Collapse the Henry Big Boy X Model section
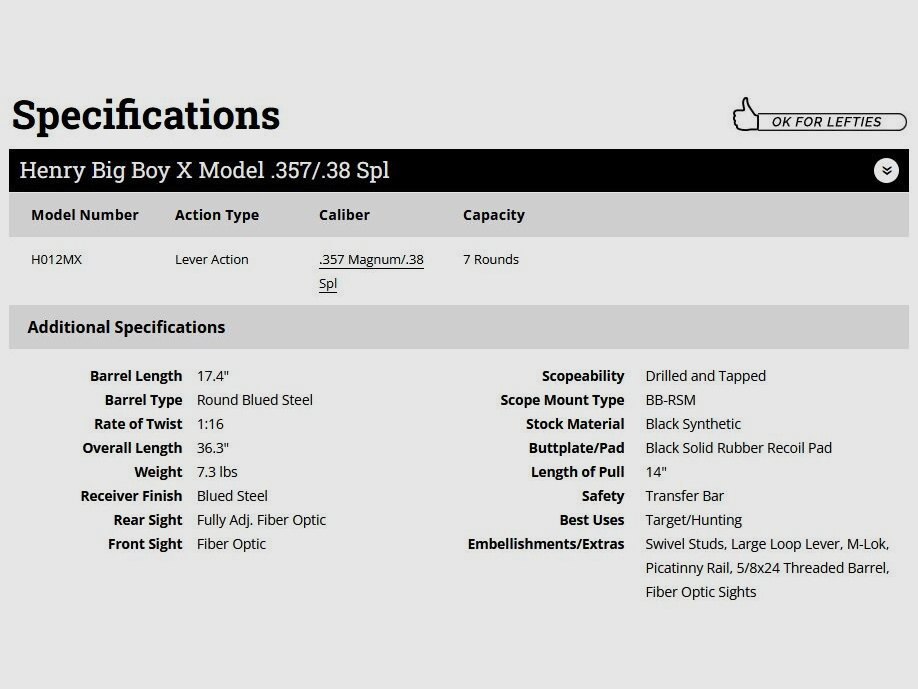Screen dimensions: 918x689 click(886, 170)
